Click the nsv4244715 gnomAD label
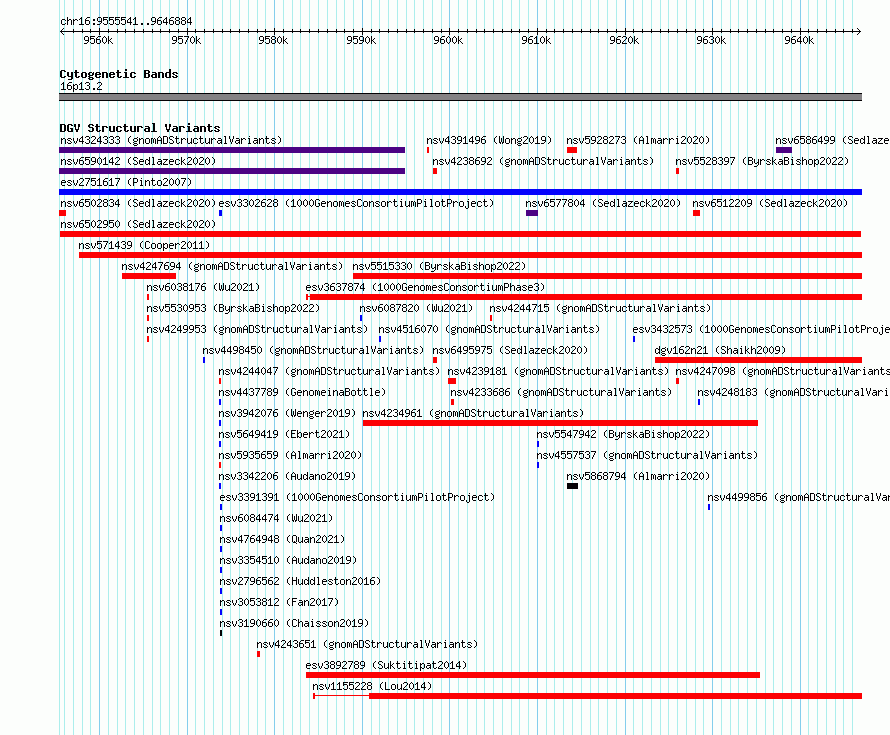890x735 pixels. click(601, 308)
